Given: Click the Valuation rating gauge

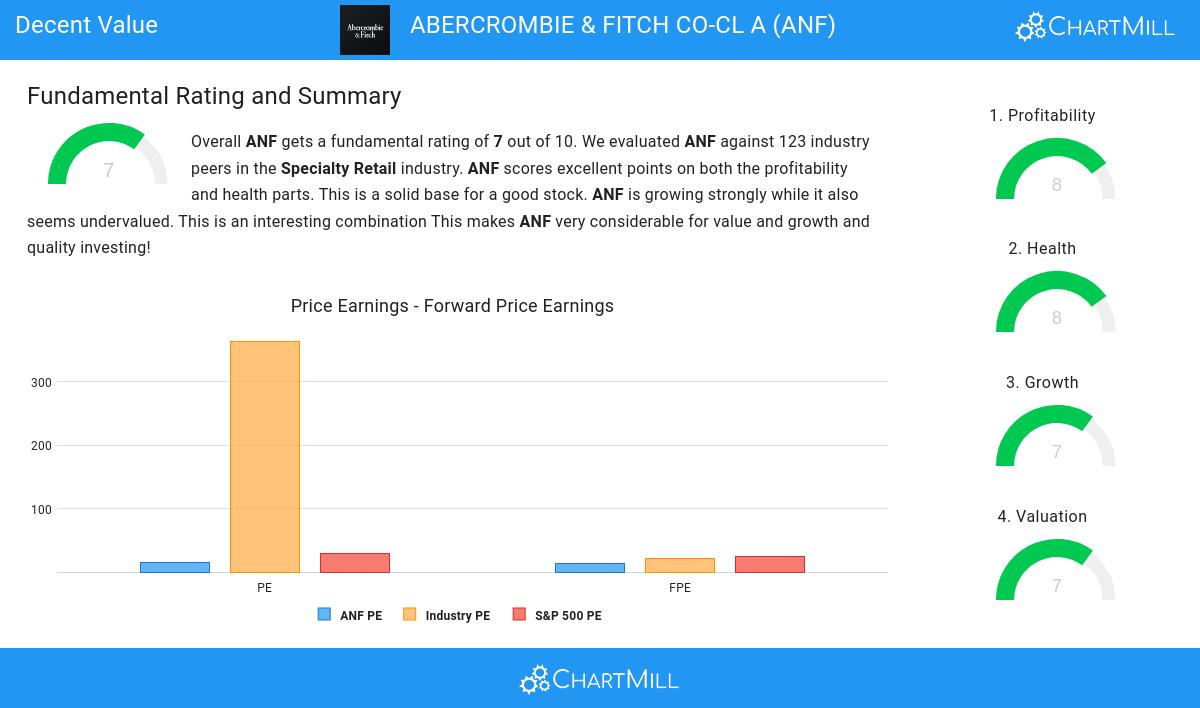Looking at the screenshot, I should [1056, 572].
